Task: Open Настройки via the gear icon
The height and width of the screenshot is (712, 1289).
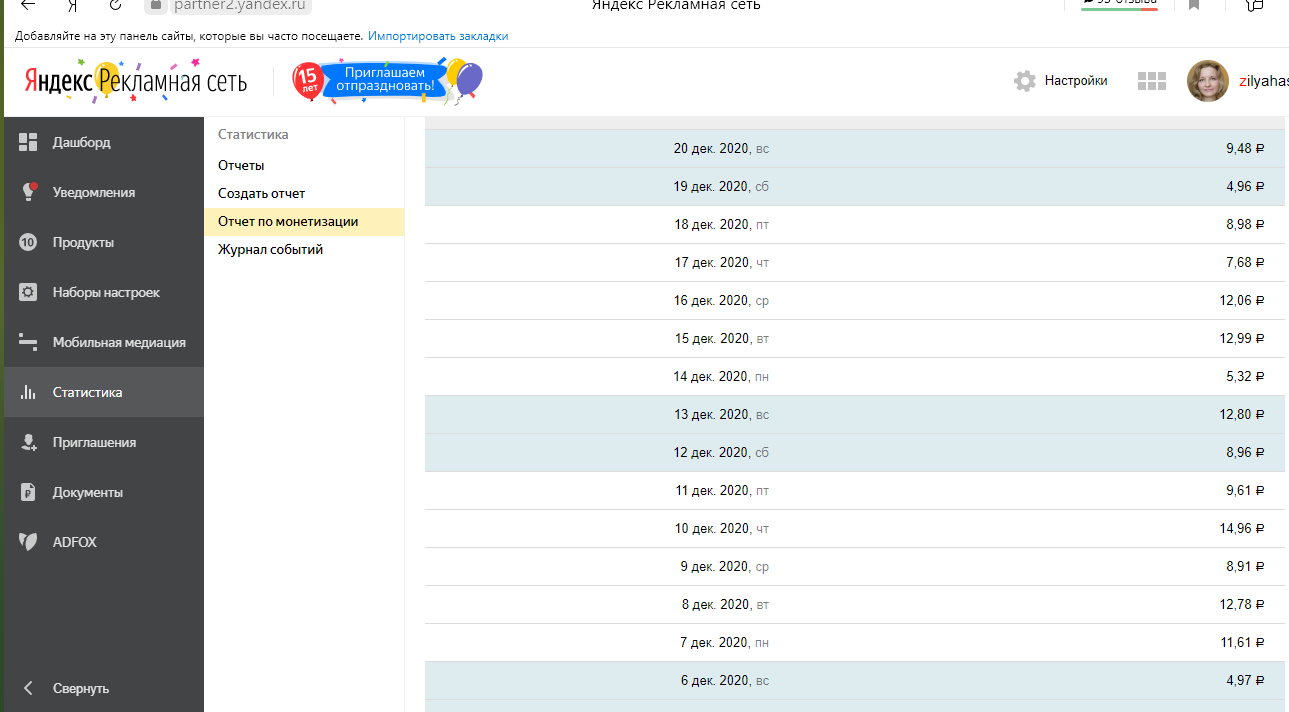Action: (1025, 81)
